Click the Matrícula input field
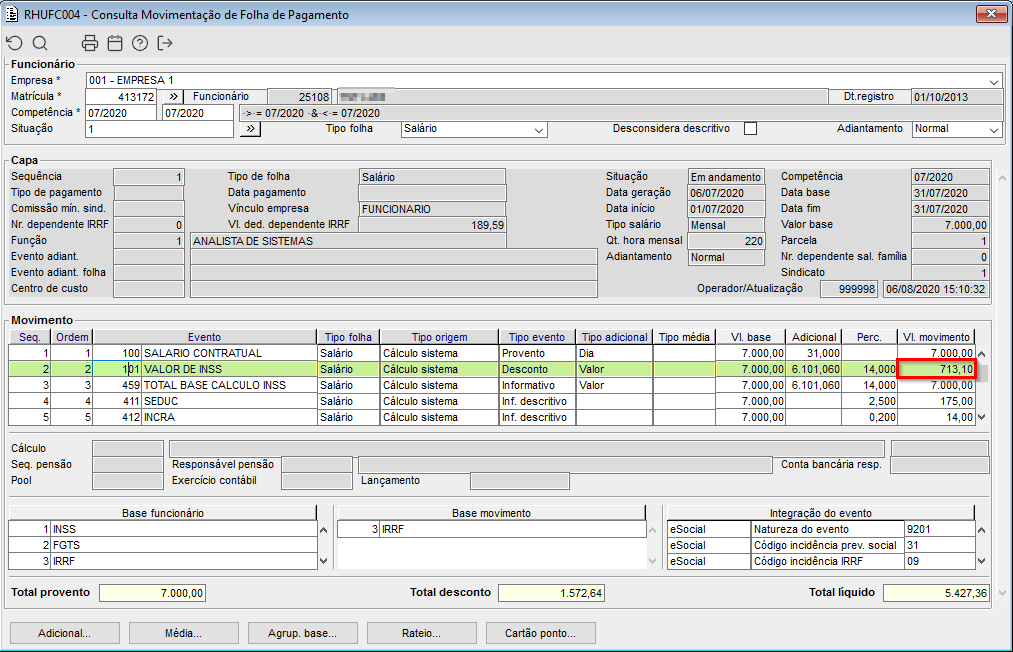 [121, 97]
